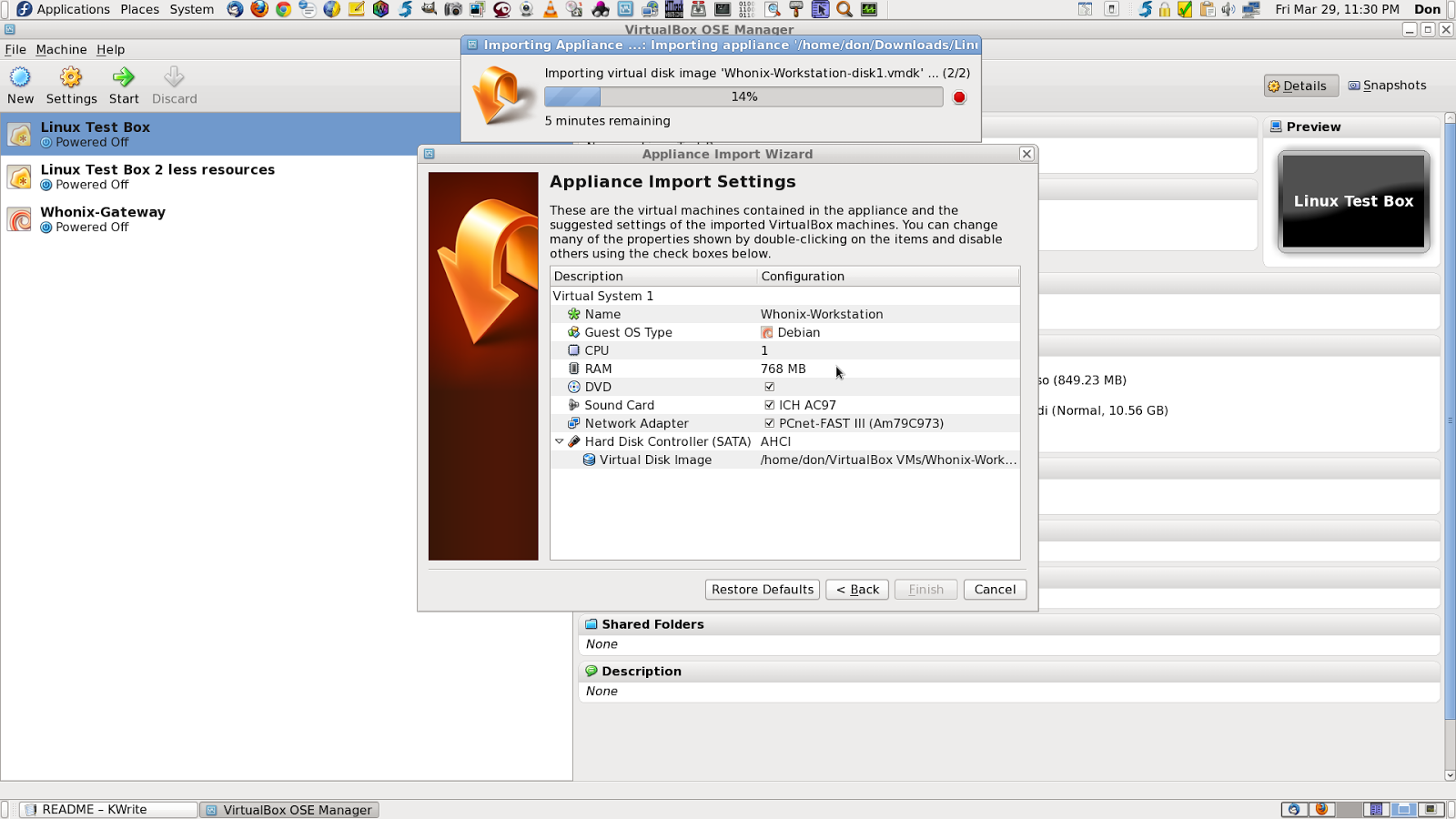The height and width of the screenshot is (819, 1456).
Task: Click the Firefox icon in bottom panel
Action: [x=1321, y=809]
